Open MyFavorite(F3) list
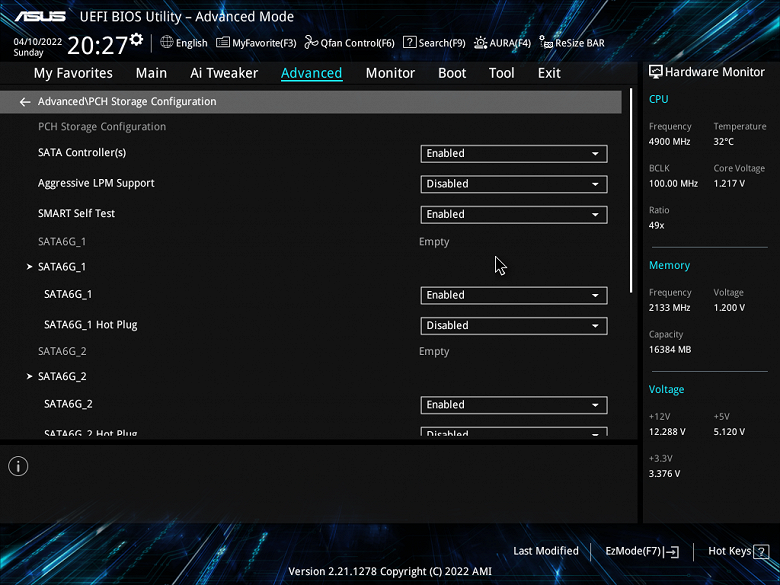Screen dimensions: 780x585 pyautogui.click(x=256, y=43)
